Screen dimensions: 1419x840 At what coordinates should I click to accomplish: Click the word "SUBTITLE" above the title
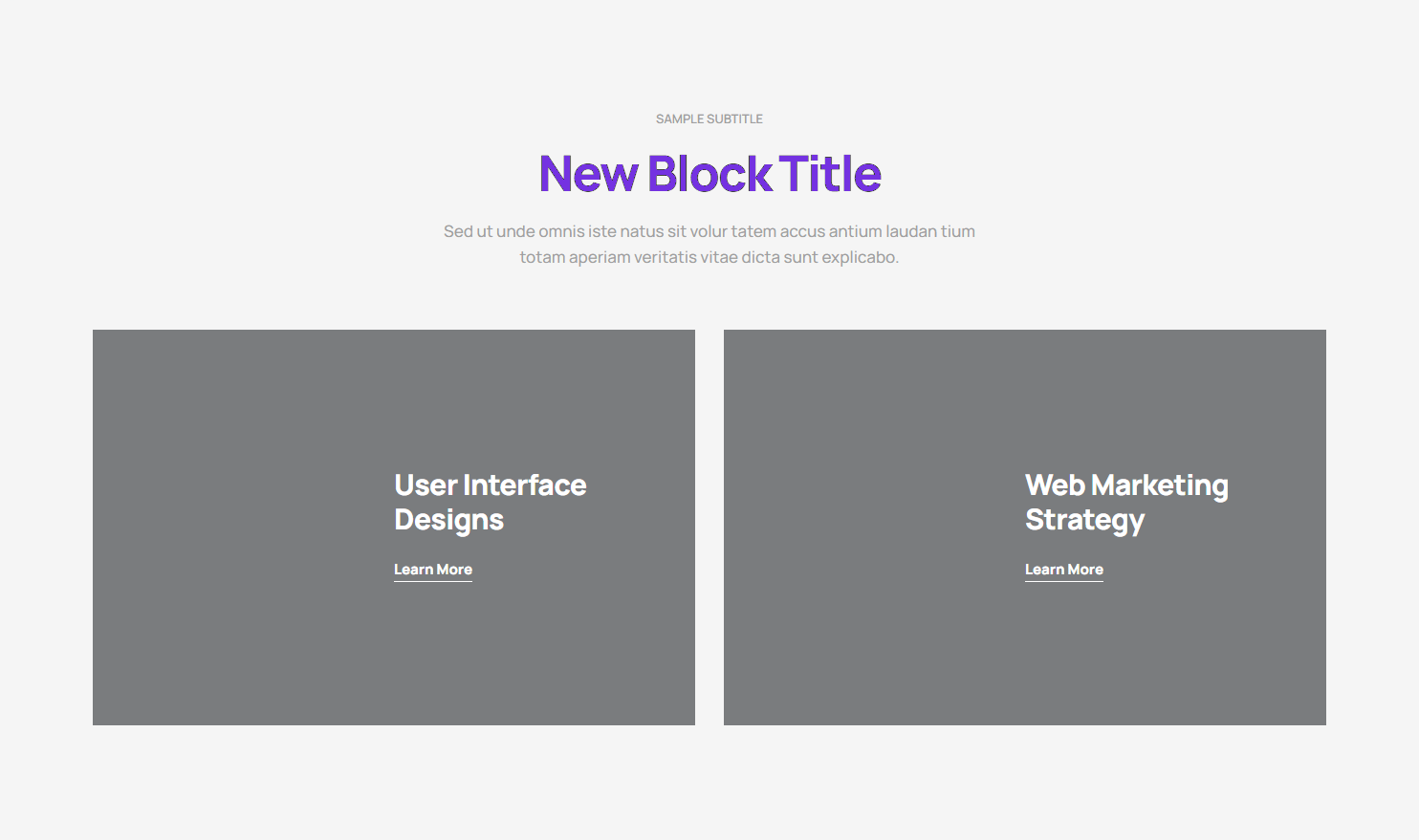click(x=735, y=119)
